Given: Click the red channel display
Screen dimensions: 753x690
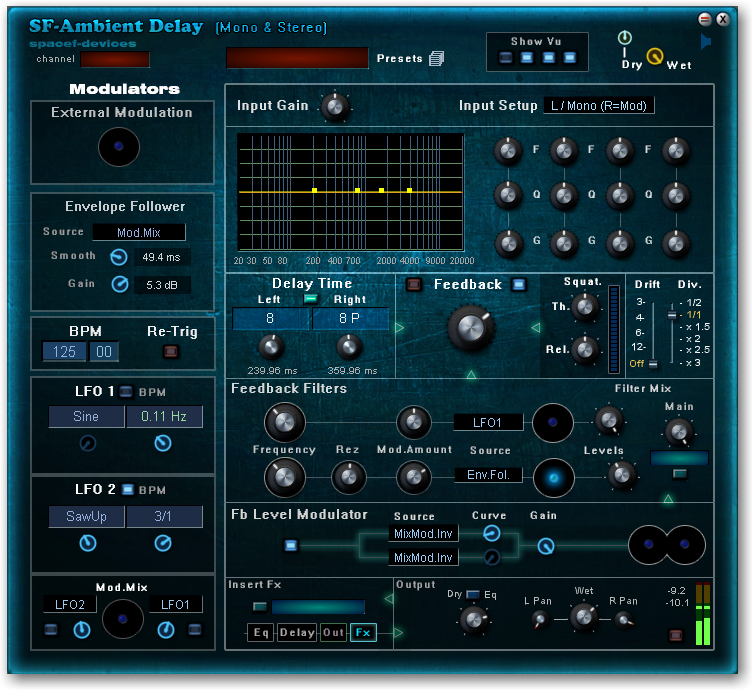Looking at the screenshot, I should [x=115, y=60].
